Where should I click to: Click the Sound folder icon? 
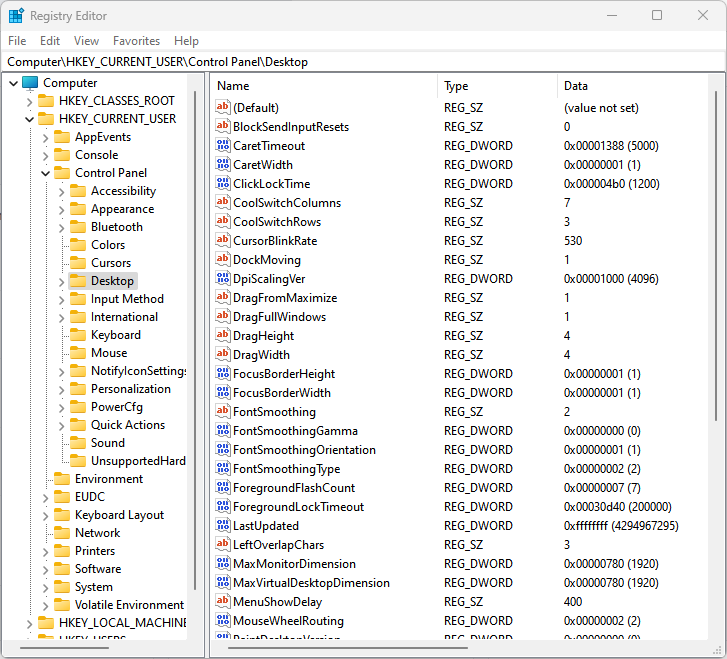[x=78, y=443]
